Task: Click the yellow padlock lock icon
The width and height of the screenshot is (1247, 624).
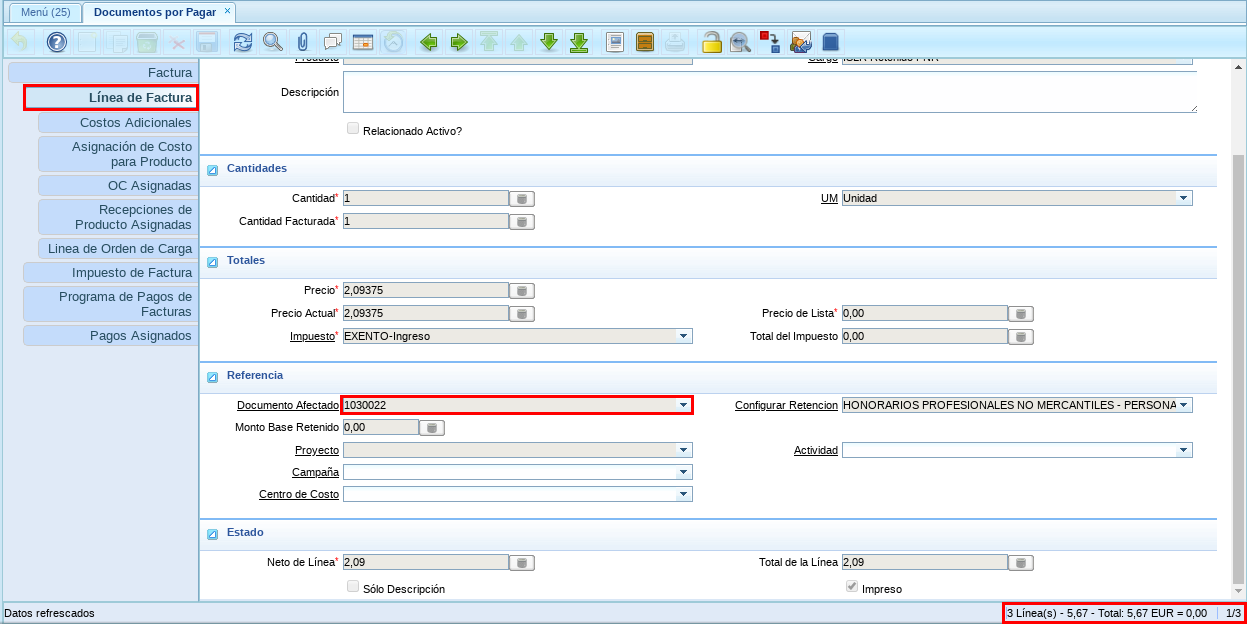Action: 711,42
